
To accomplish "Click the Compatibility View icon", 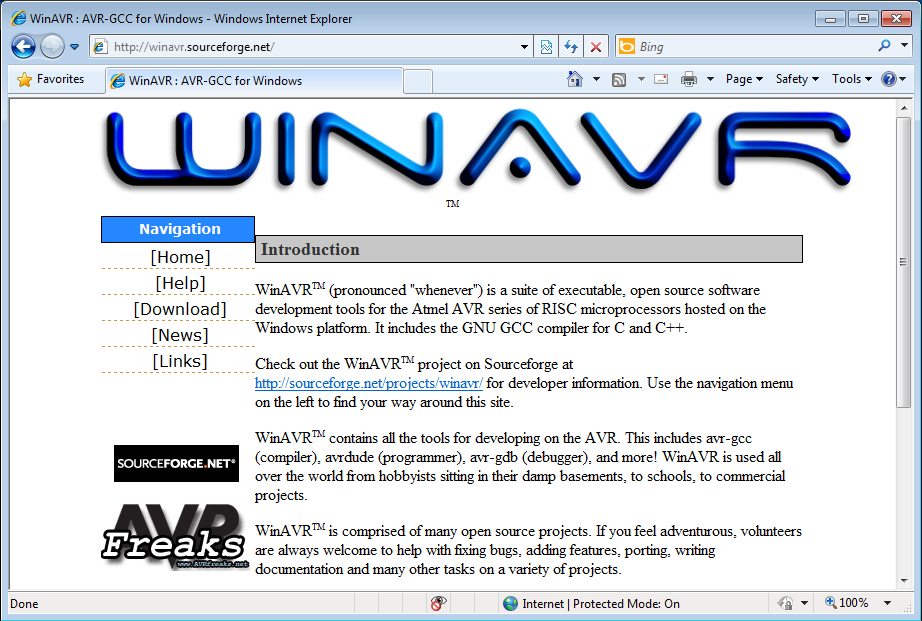I will [x=546, y=47].
